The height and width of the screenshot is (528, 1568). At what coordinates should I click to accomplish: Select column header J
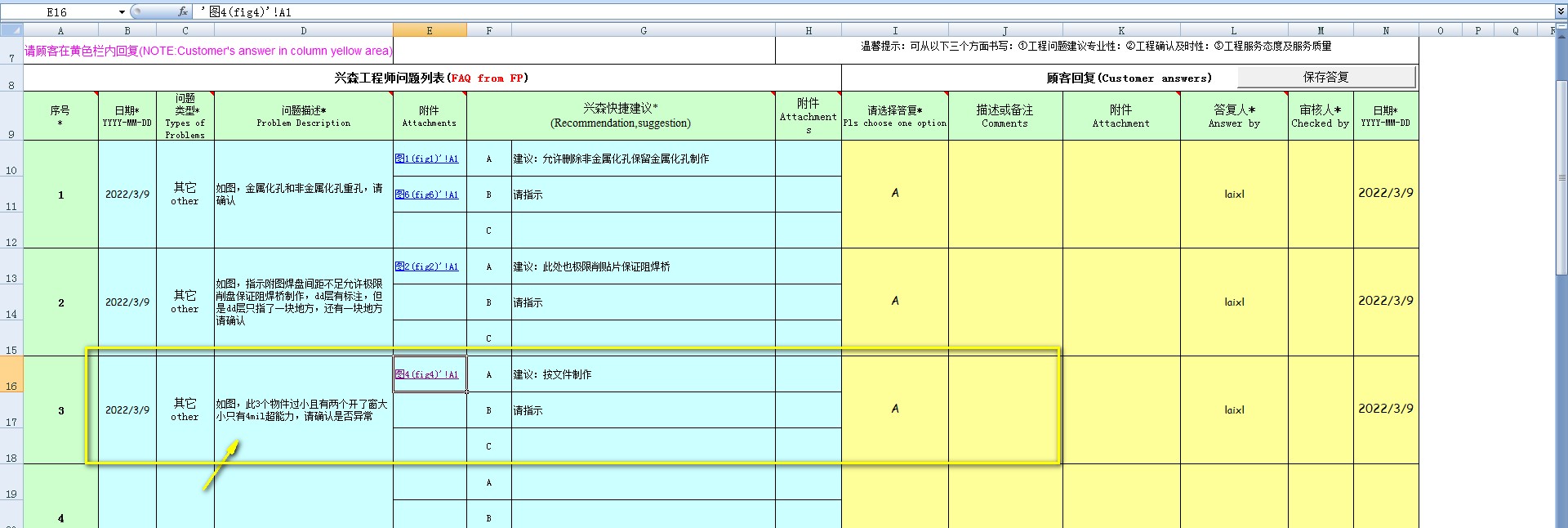1005,30
